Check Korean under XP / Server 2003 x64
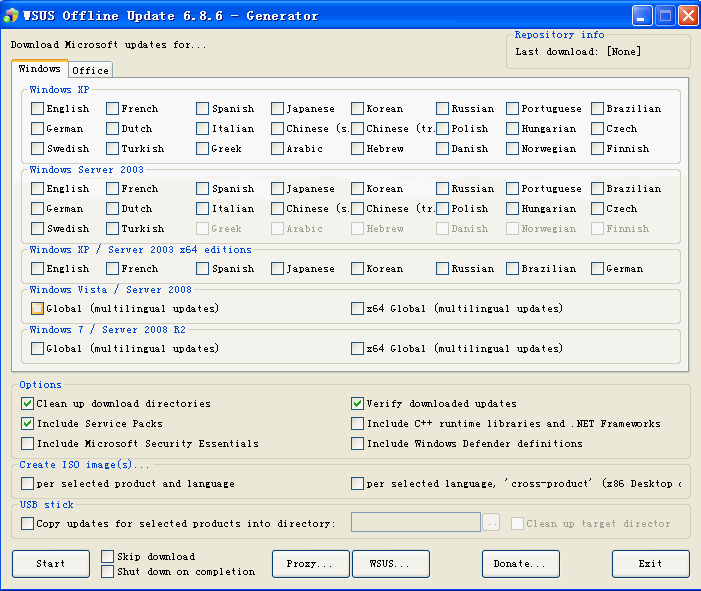The height and width of the screenshot is (591, 701). point(358,269)
